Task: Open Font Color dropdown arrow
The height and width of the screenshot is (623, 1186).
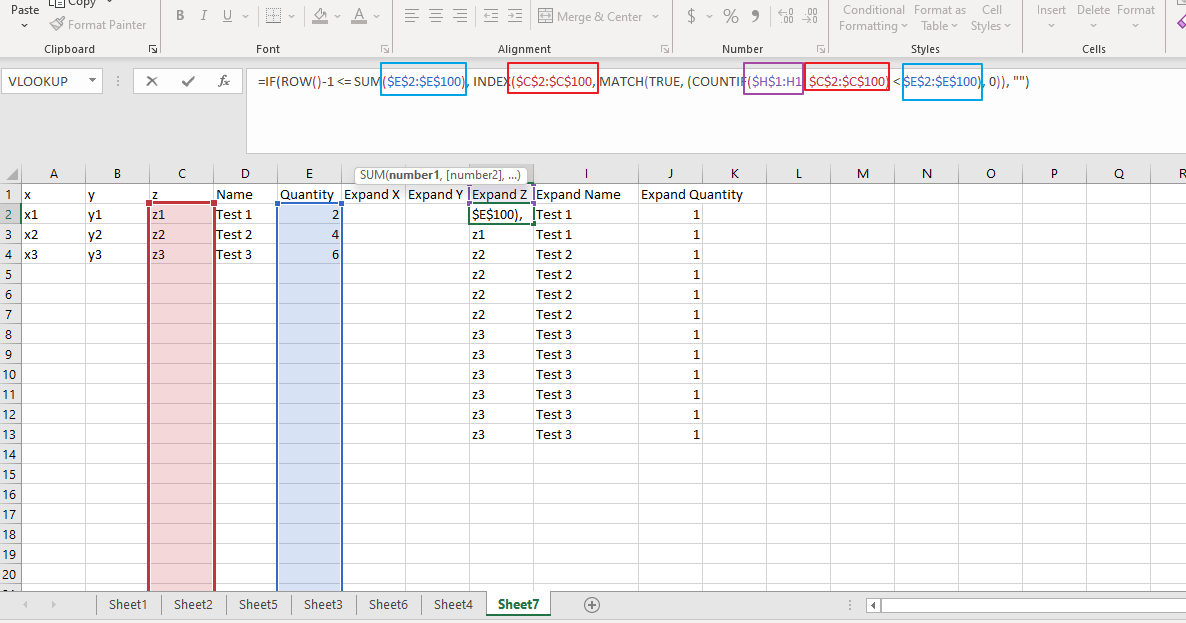Action: pos(377,16)
